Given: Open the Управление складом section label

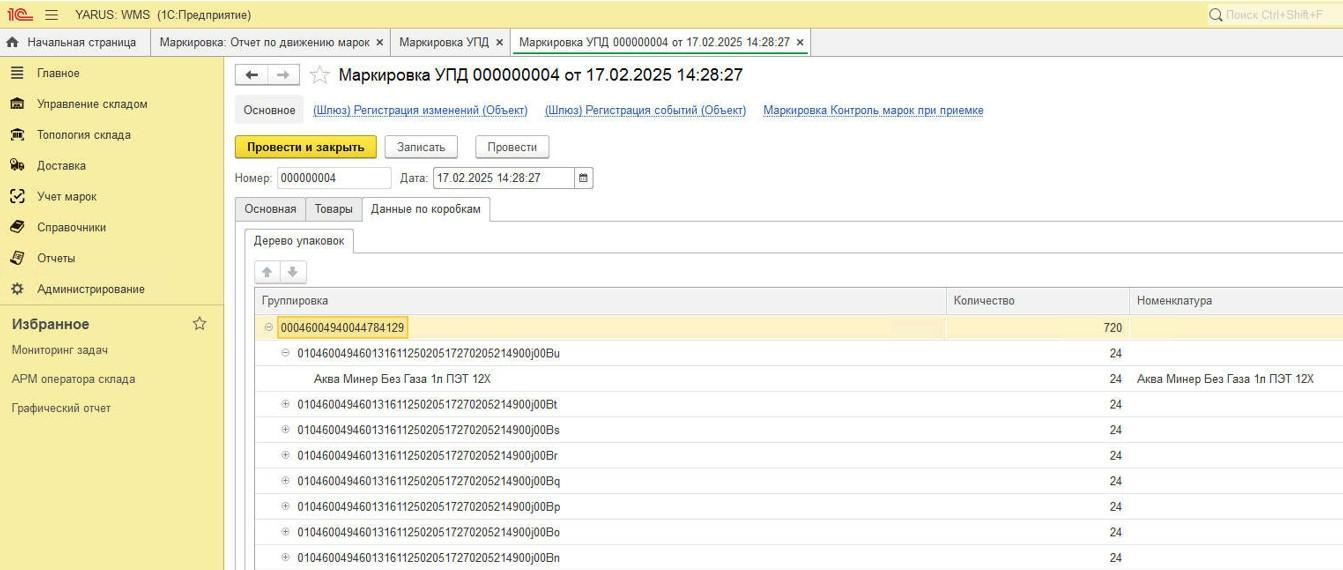Looking at the screenshot, I should click(92, 104).
